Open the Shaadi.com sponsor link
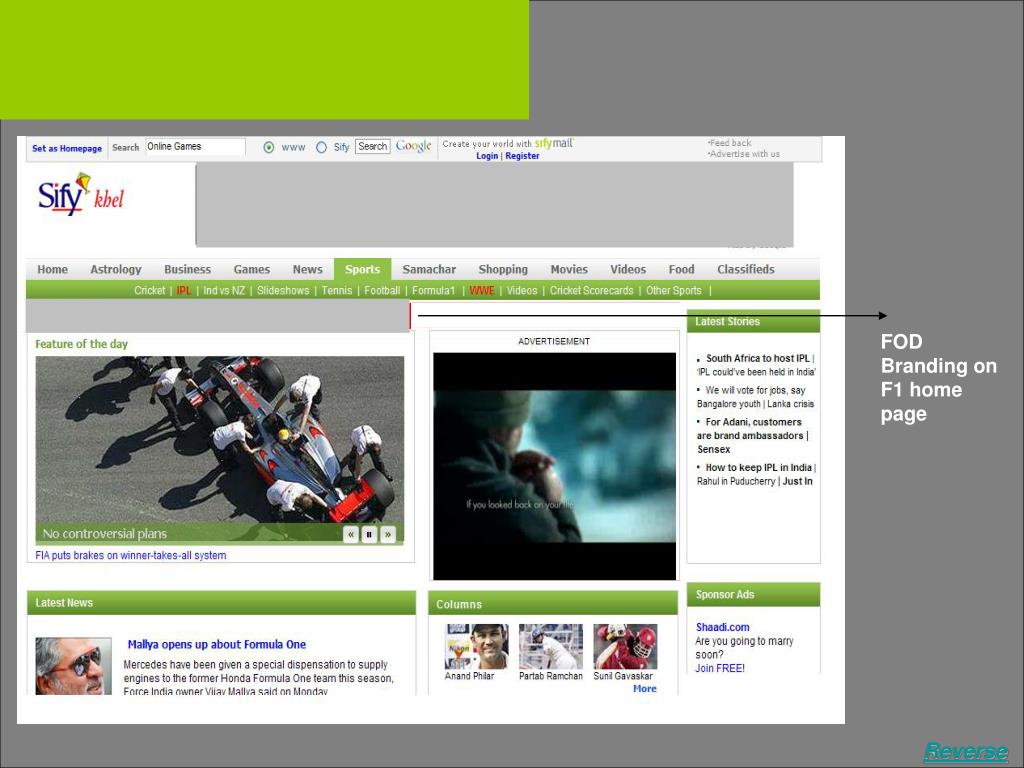The width and height of the screenshot is (1024, 768). 722,627
